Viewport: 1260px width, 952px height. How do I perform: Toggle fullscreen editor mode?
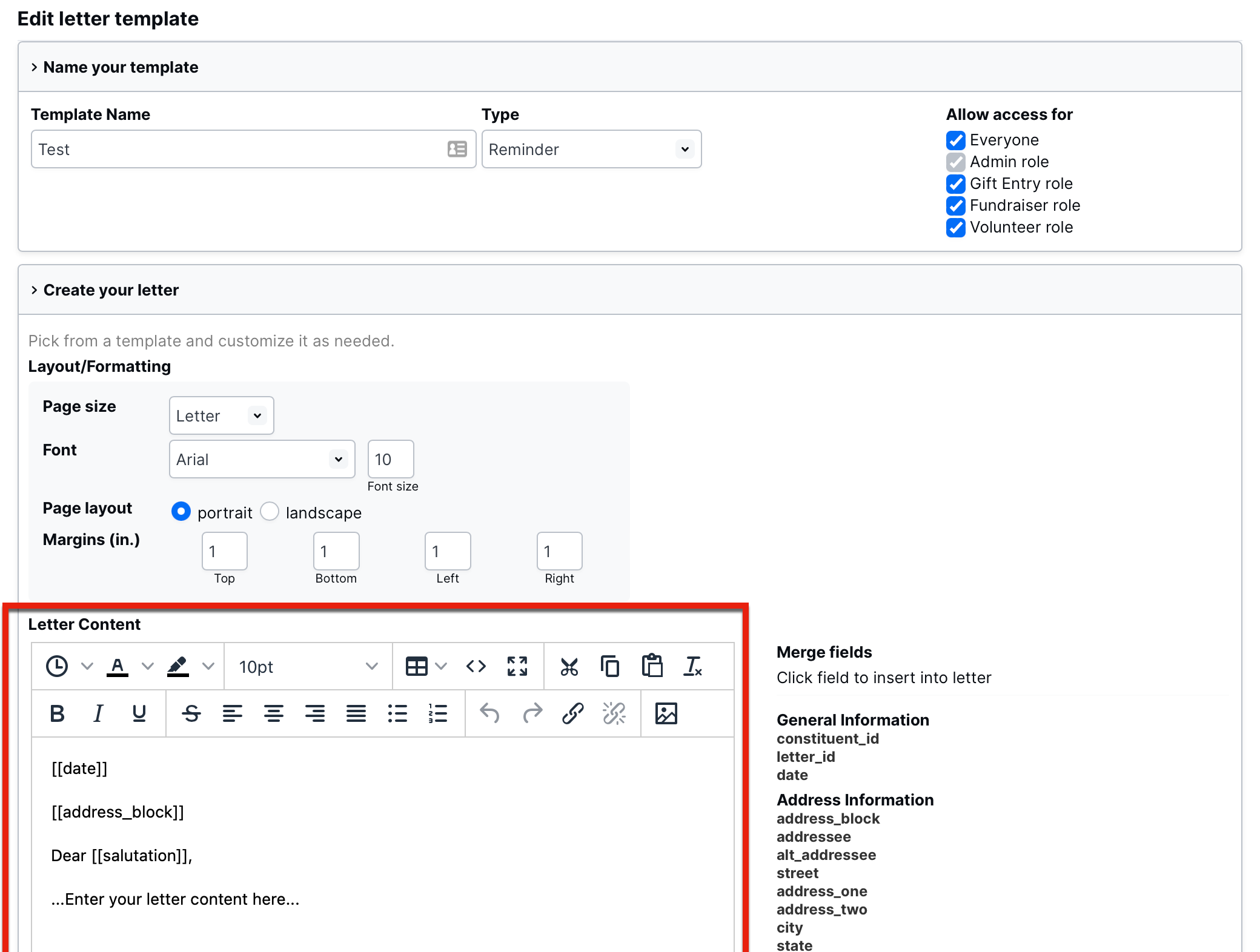(x=517, y=667)
